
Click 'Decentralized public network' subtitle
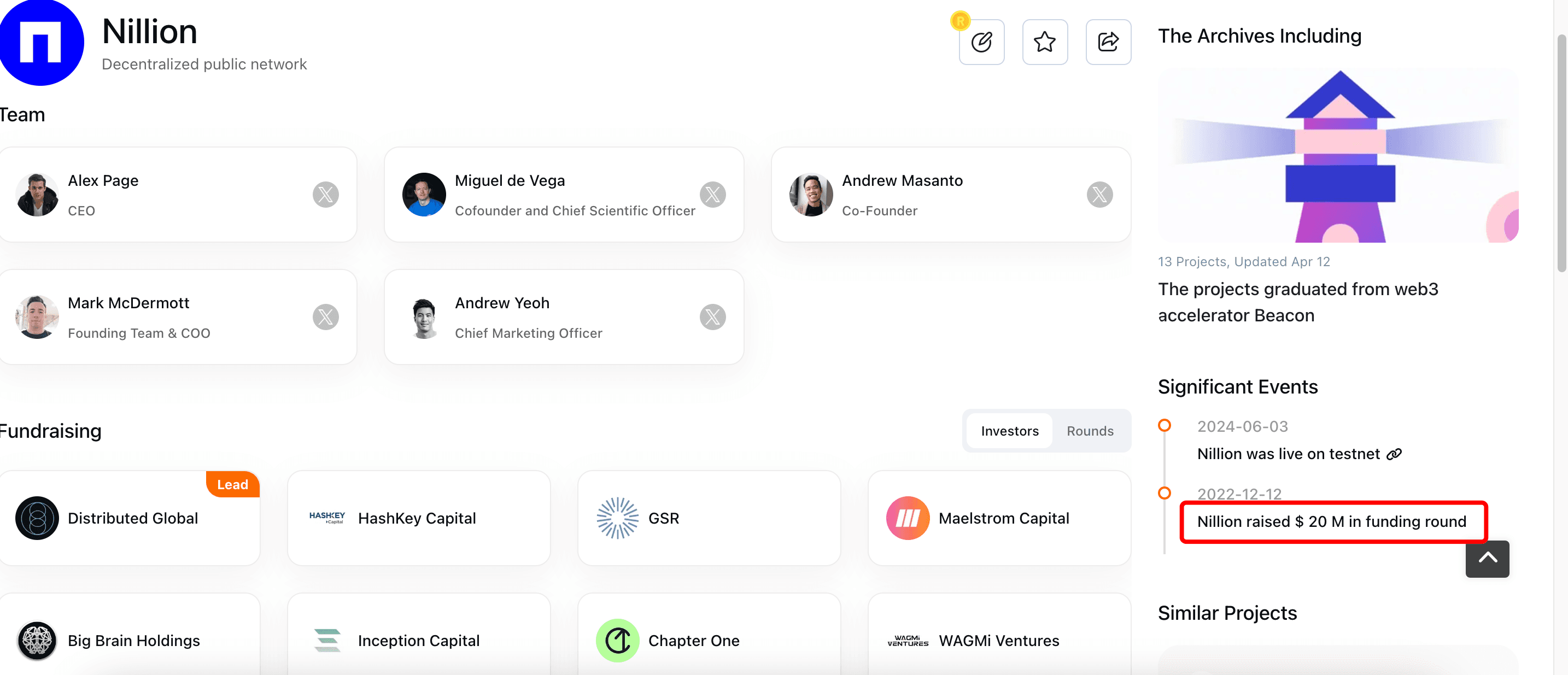click(x=204, y=64)
